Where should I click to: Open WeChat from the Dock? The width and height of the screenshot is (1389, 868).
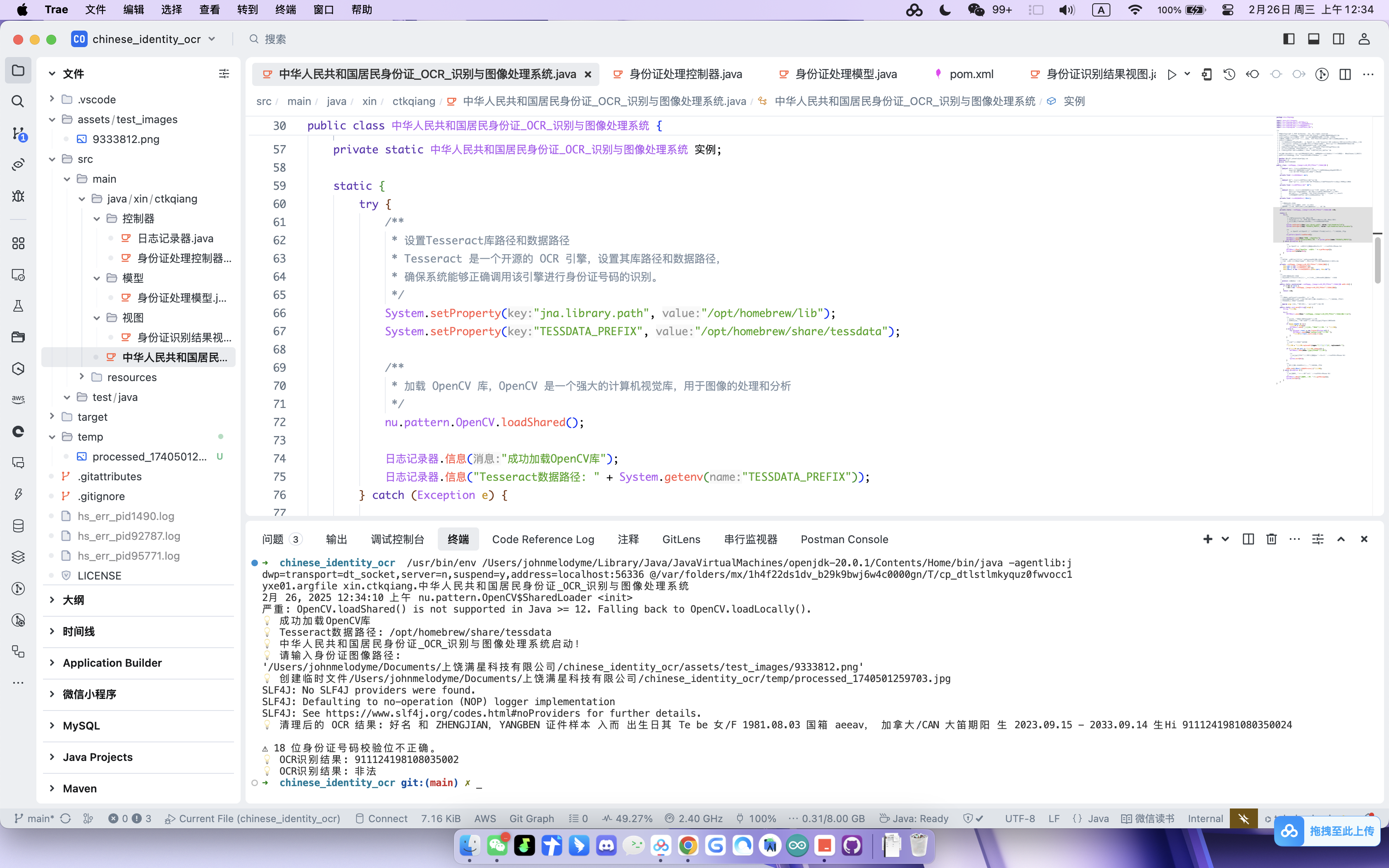coord(497,845)
